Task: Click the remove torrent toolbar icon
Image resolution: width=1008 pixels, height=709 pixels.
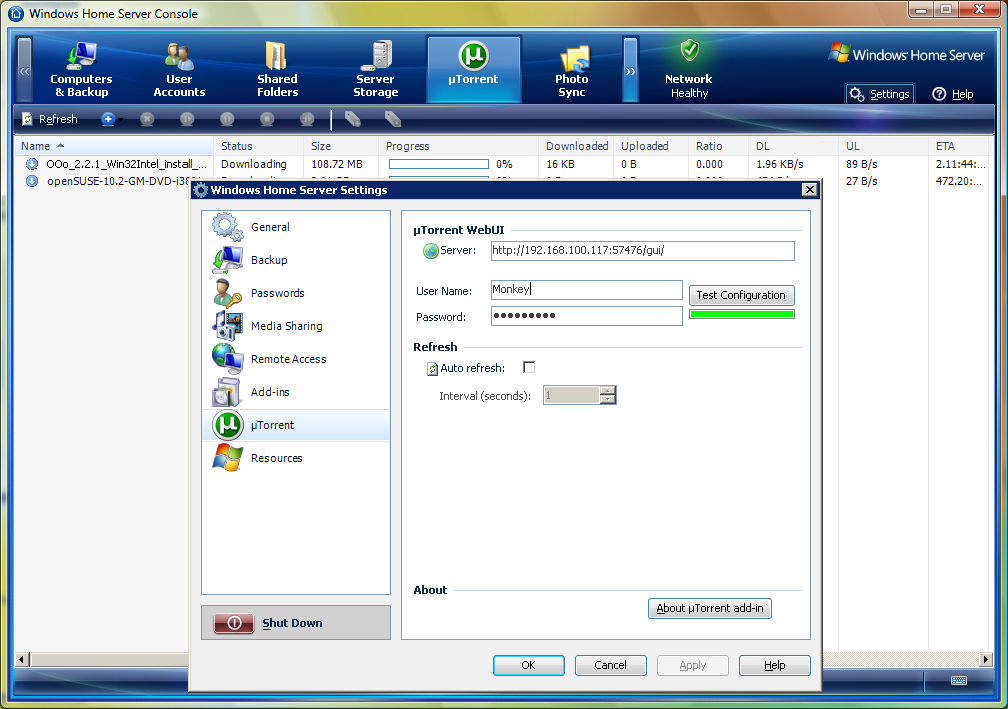Action: click(147, 119)
